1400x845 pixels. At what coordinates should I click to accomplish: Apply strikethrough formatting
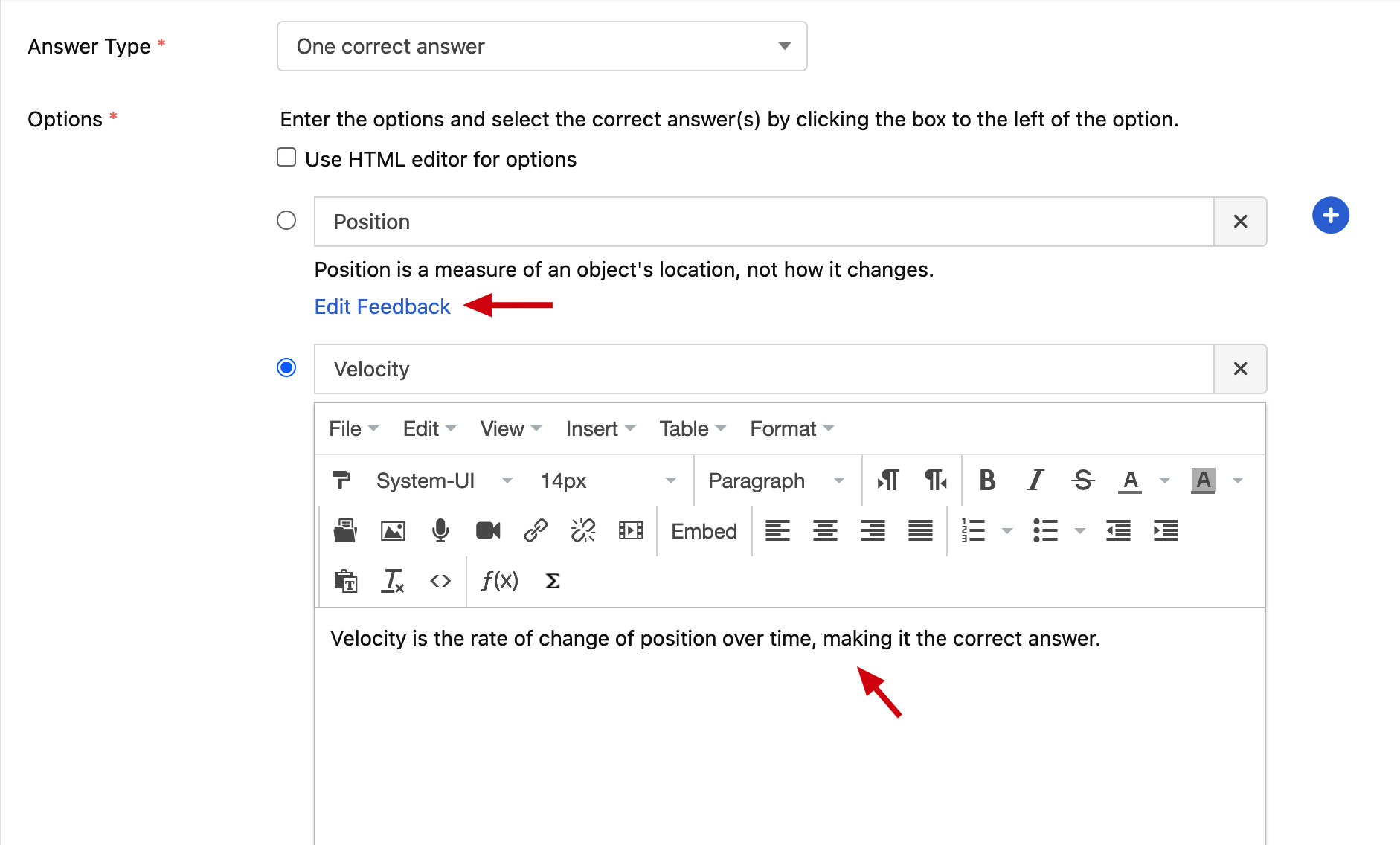pyautogui.click(x=1083, y=481)
